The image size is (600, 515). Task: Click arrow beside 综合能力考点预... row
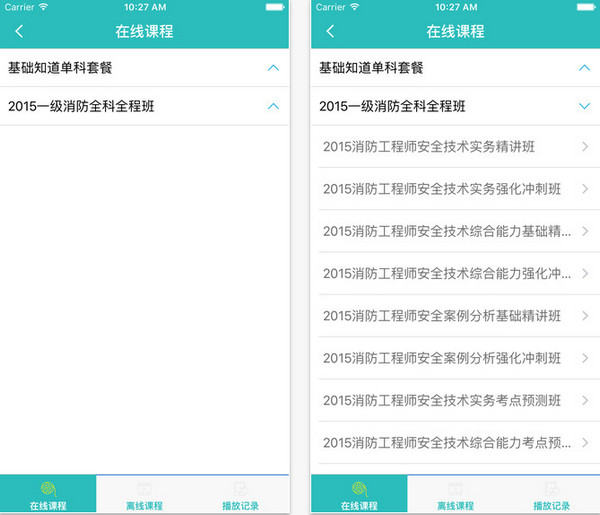point(585,443)
